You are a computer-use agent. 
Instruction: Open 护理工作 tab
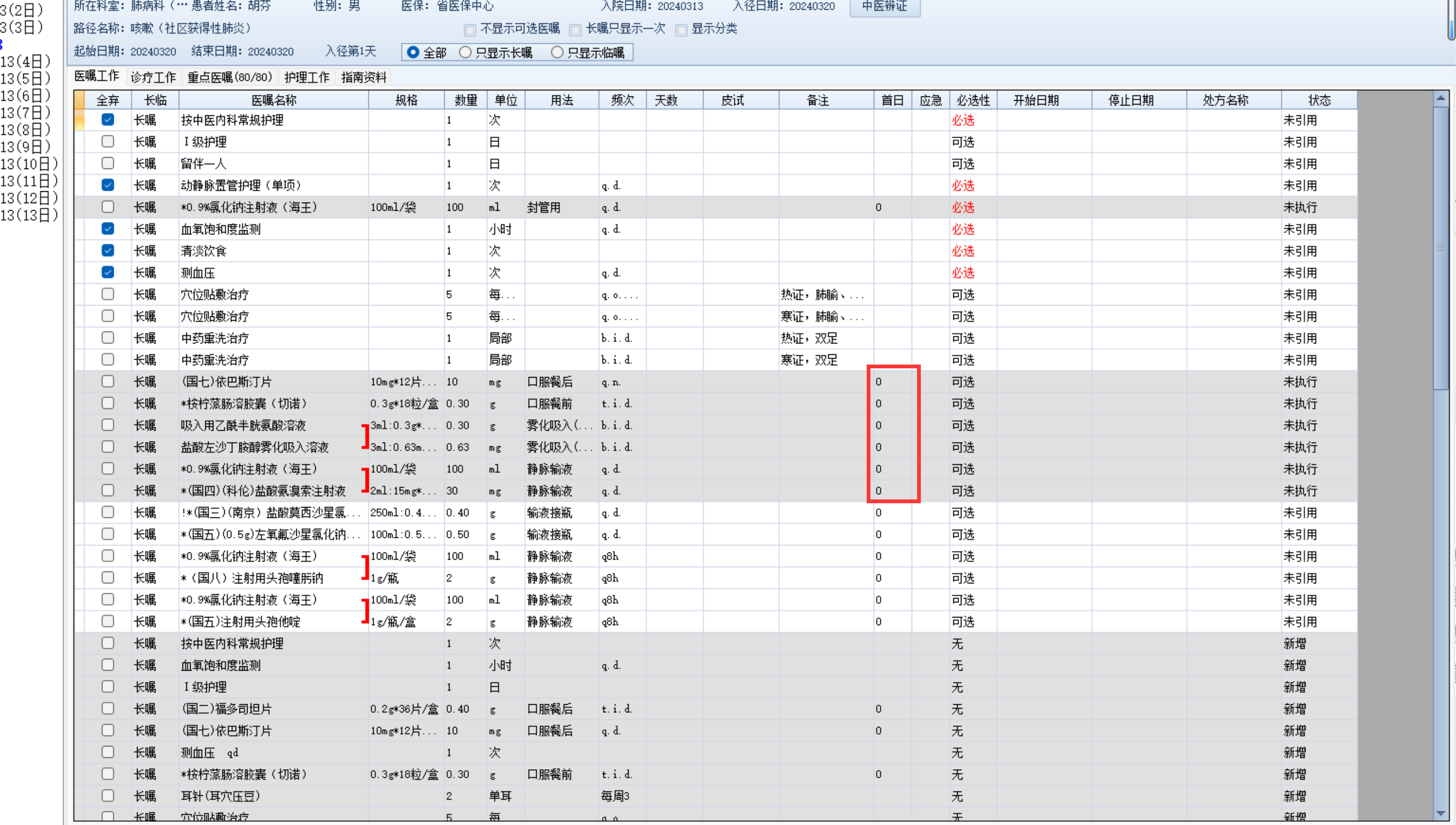pos(307,77)
